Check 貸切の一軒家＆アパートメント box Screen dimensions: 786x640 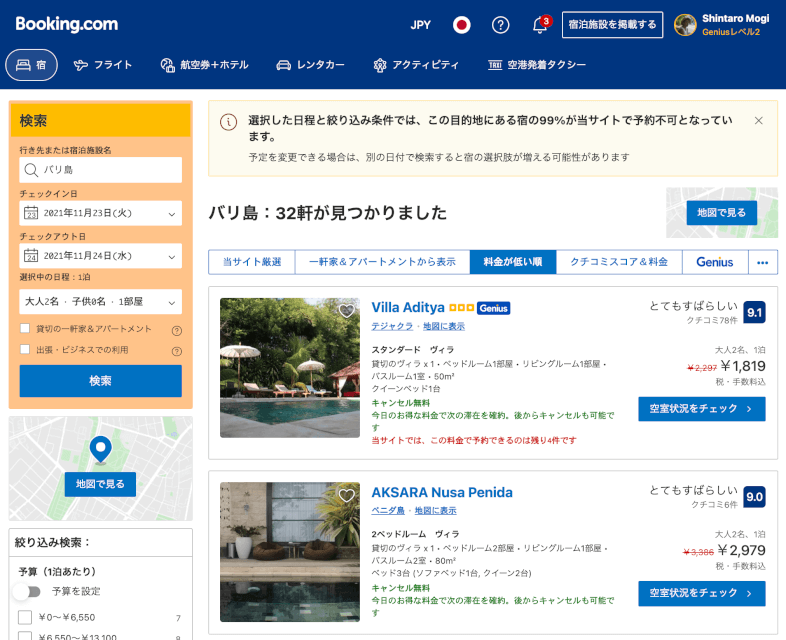coord(25,328)
